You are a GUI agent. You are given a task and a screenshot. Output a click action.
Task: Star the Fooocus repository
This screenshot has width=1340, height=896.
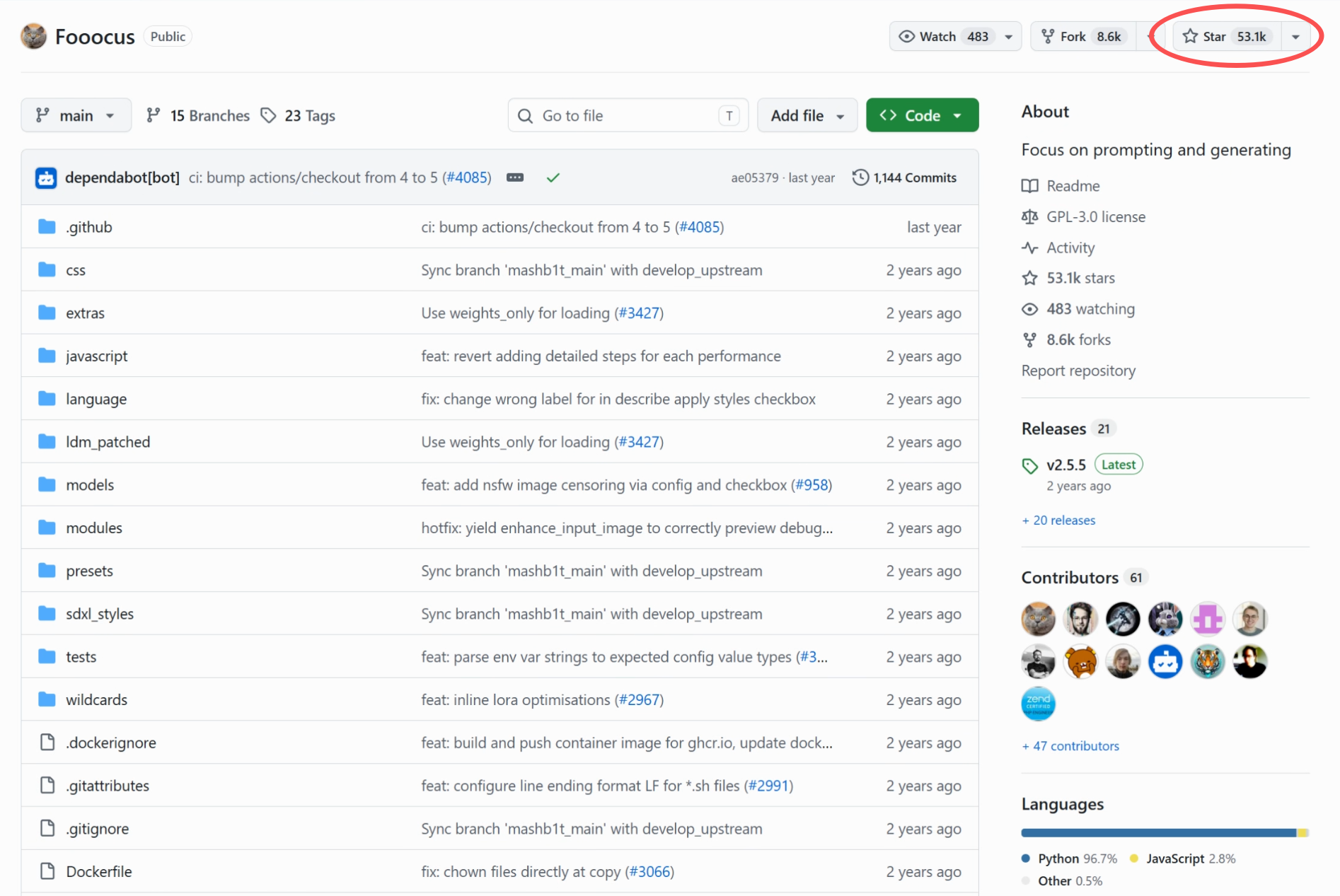pos(1228,36)
